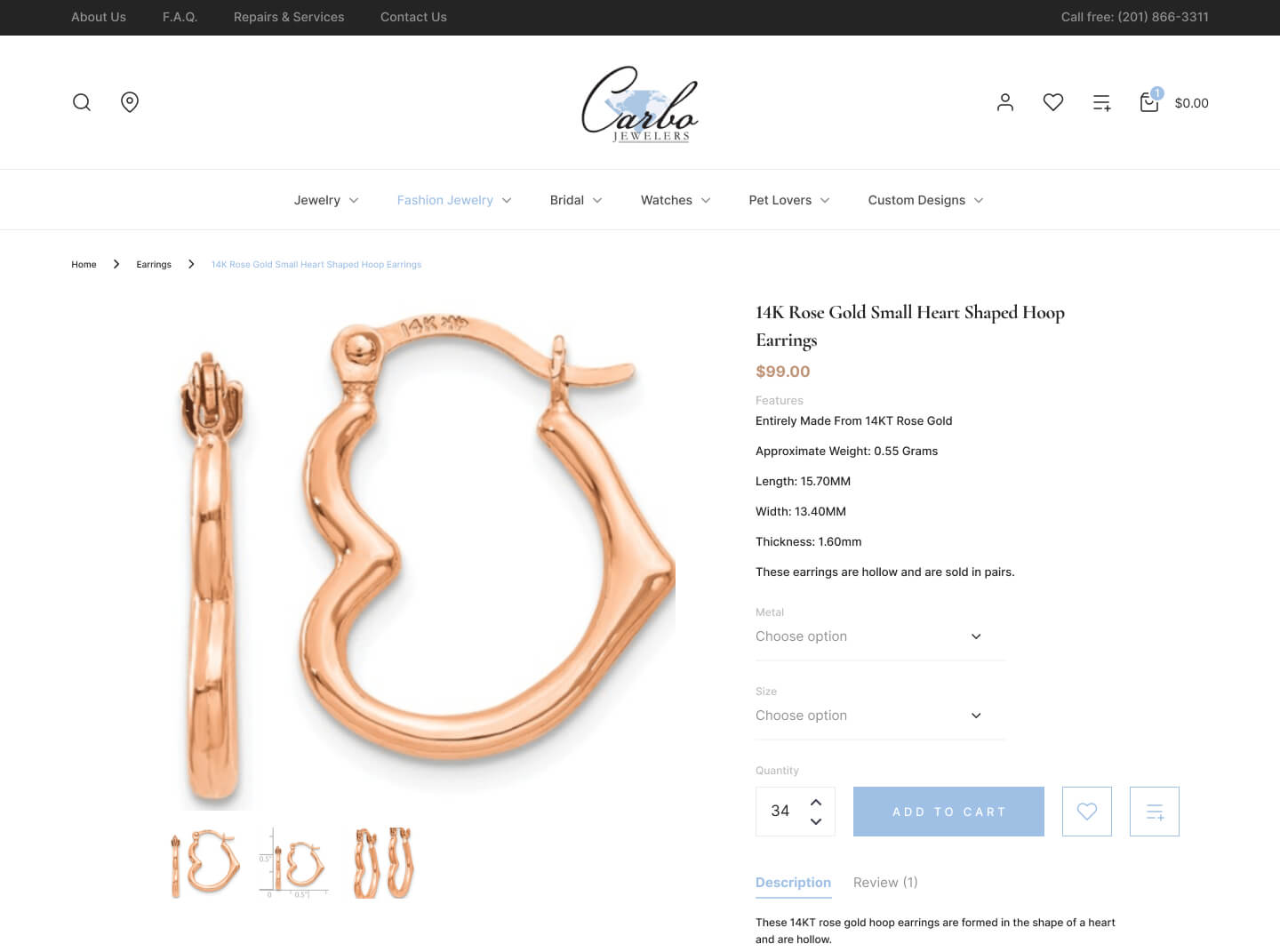Open the shopping cart bag icon
Viewport: 1280px width, 952px height.
[x=1149, y=102]
